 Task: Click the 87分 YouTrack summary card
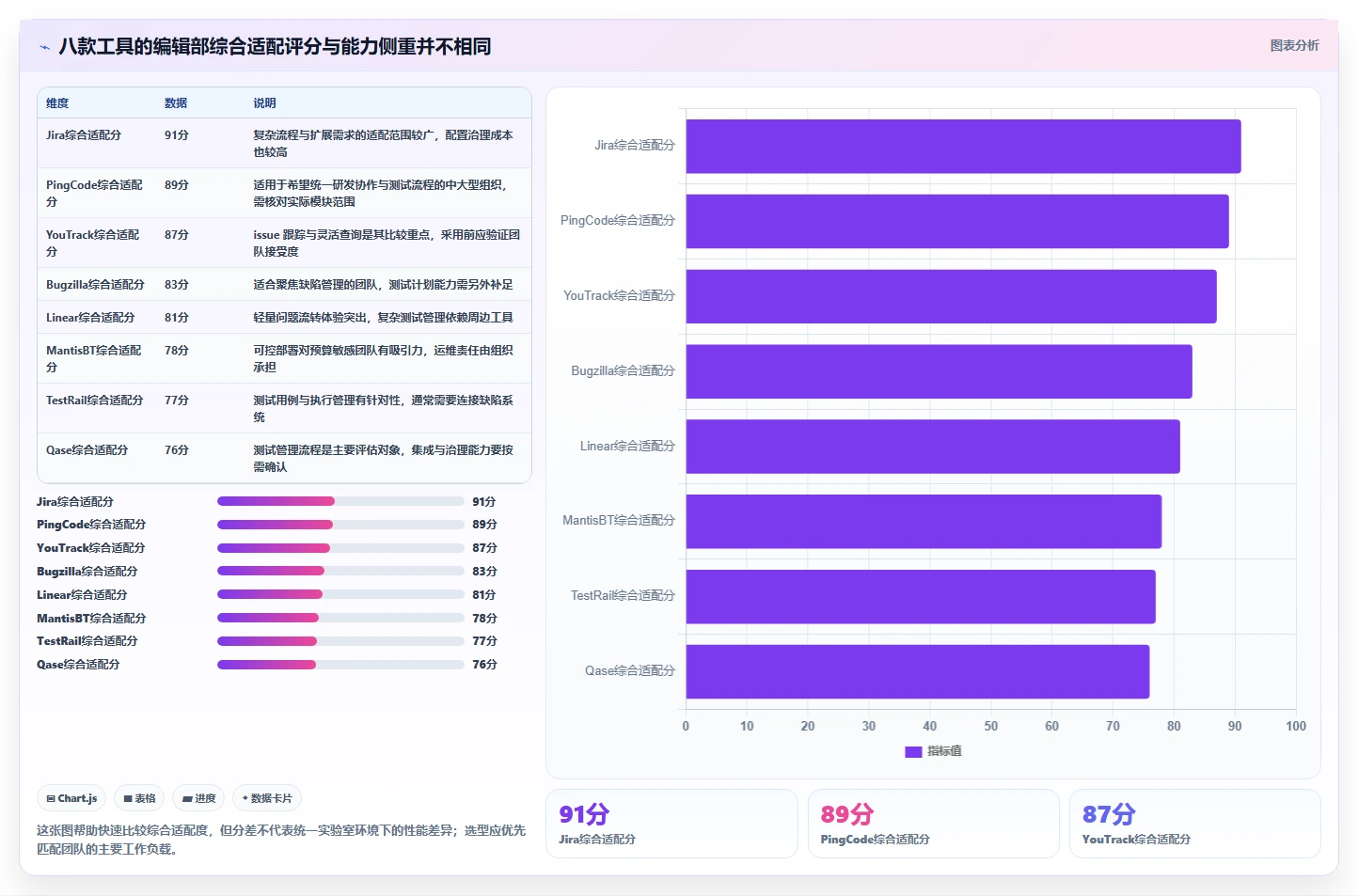(x=1194, y=824)
